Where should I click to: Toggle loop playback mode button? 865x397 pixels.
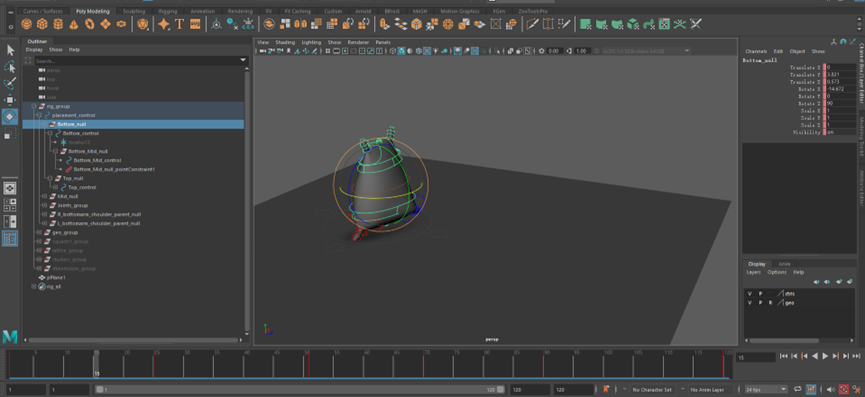[x=798, y=389]
